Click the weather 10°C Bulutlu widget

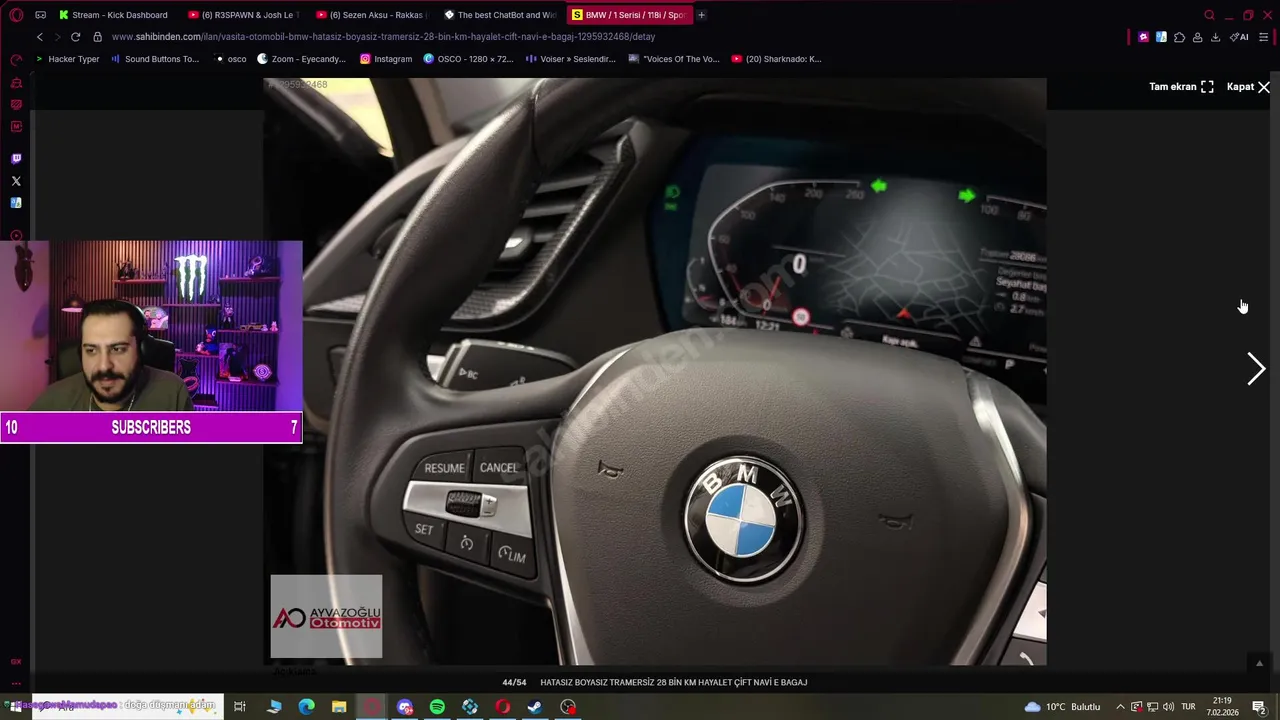point(1062,707)
